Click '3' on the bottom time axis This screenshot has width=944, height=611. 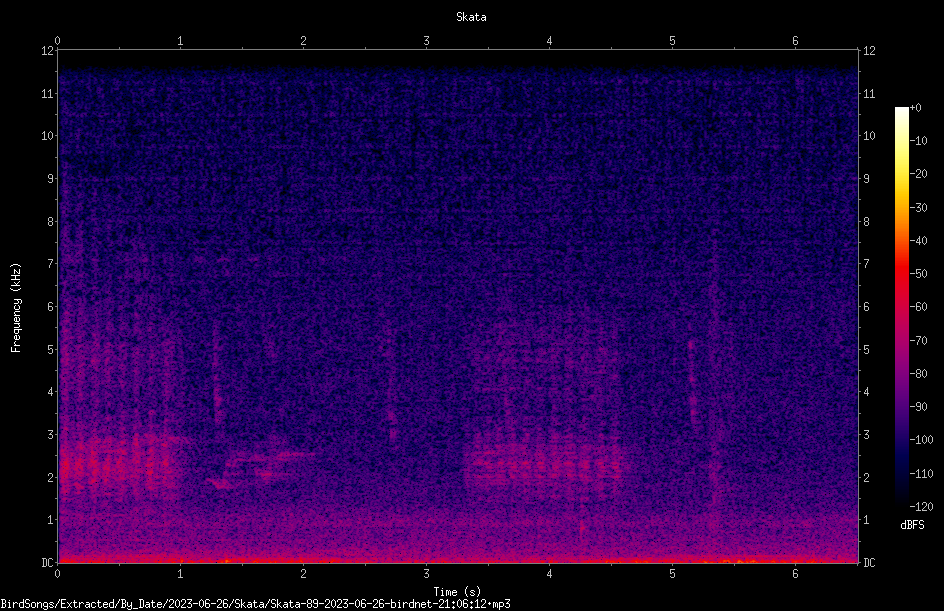(x=426, y=574)
